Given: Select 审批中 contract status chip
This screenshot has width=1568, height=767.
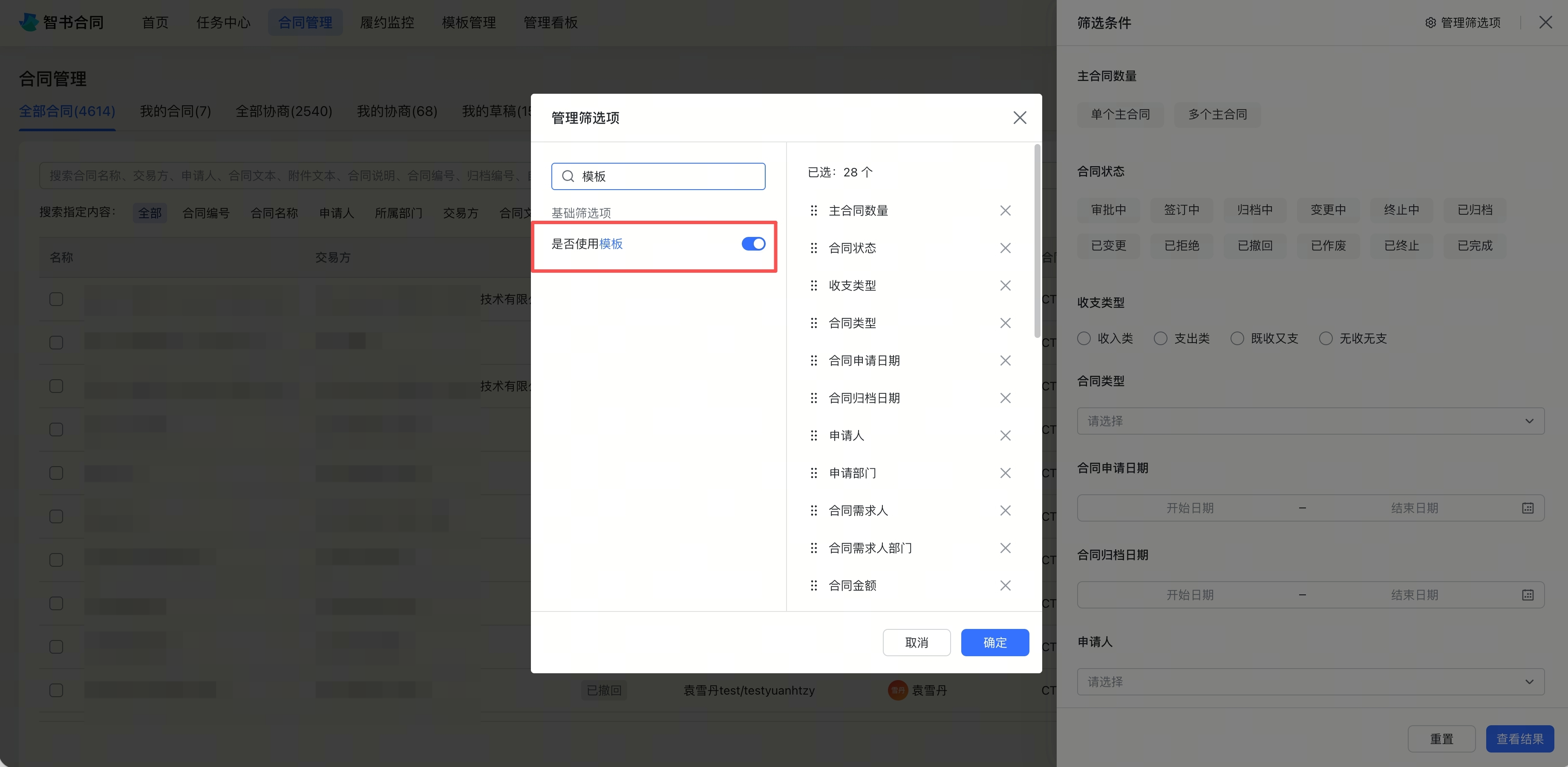Looking at the screenshot, I should [1108, 210].
